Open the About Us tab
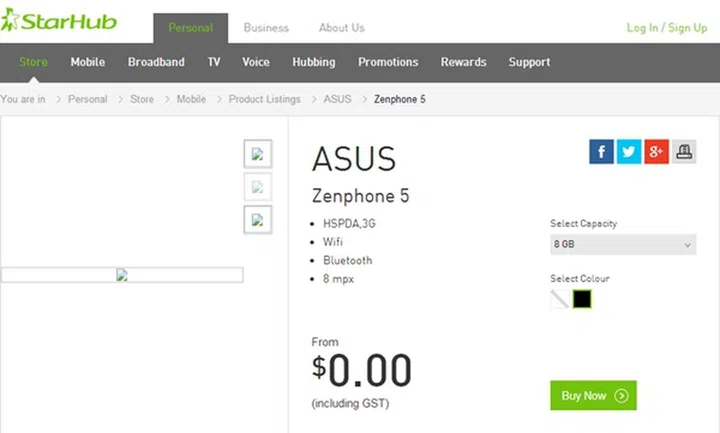 [342, 28]
